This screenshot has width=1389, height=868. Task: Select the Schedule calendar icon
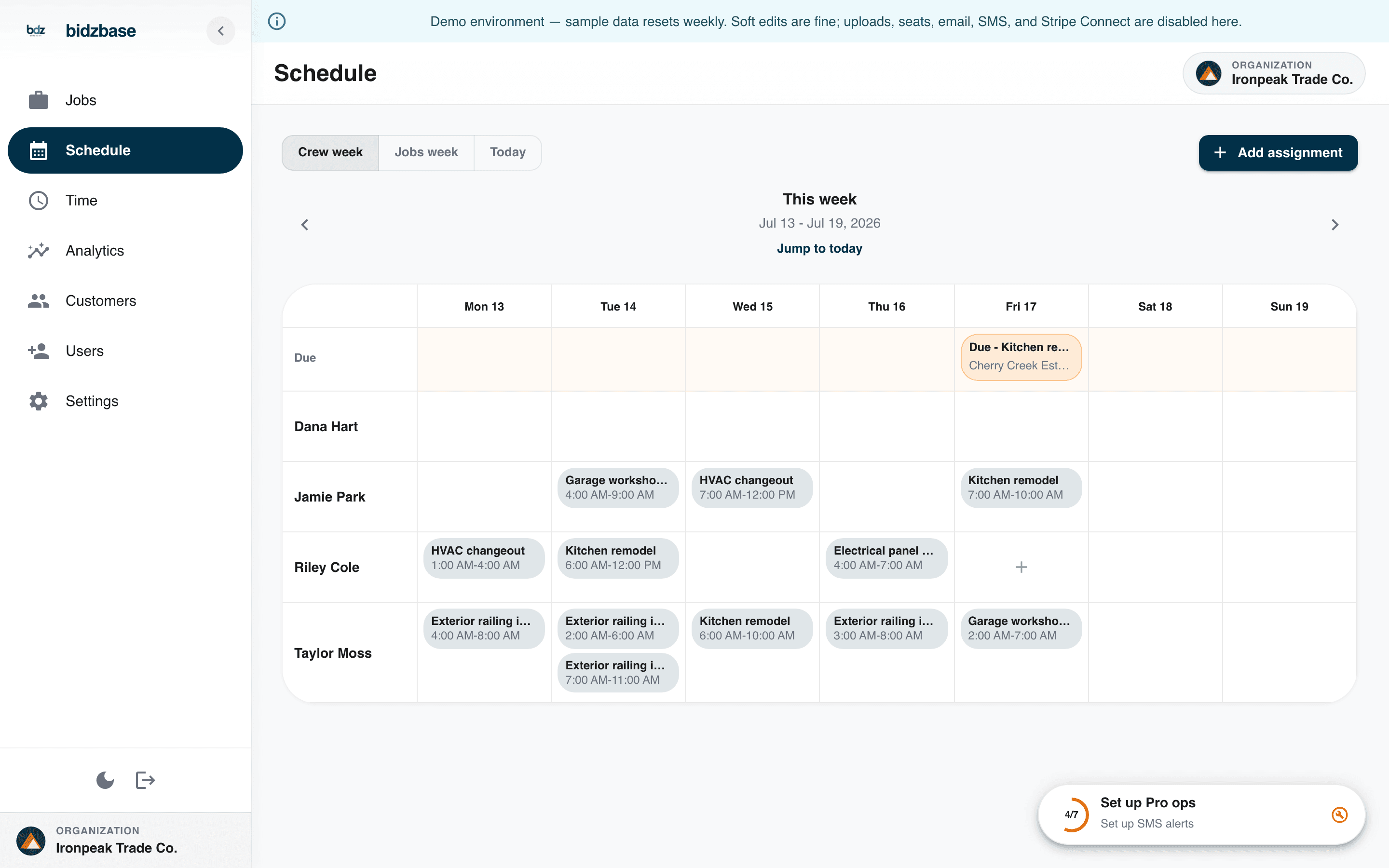[39, 150]
